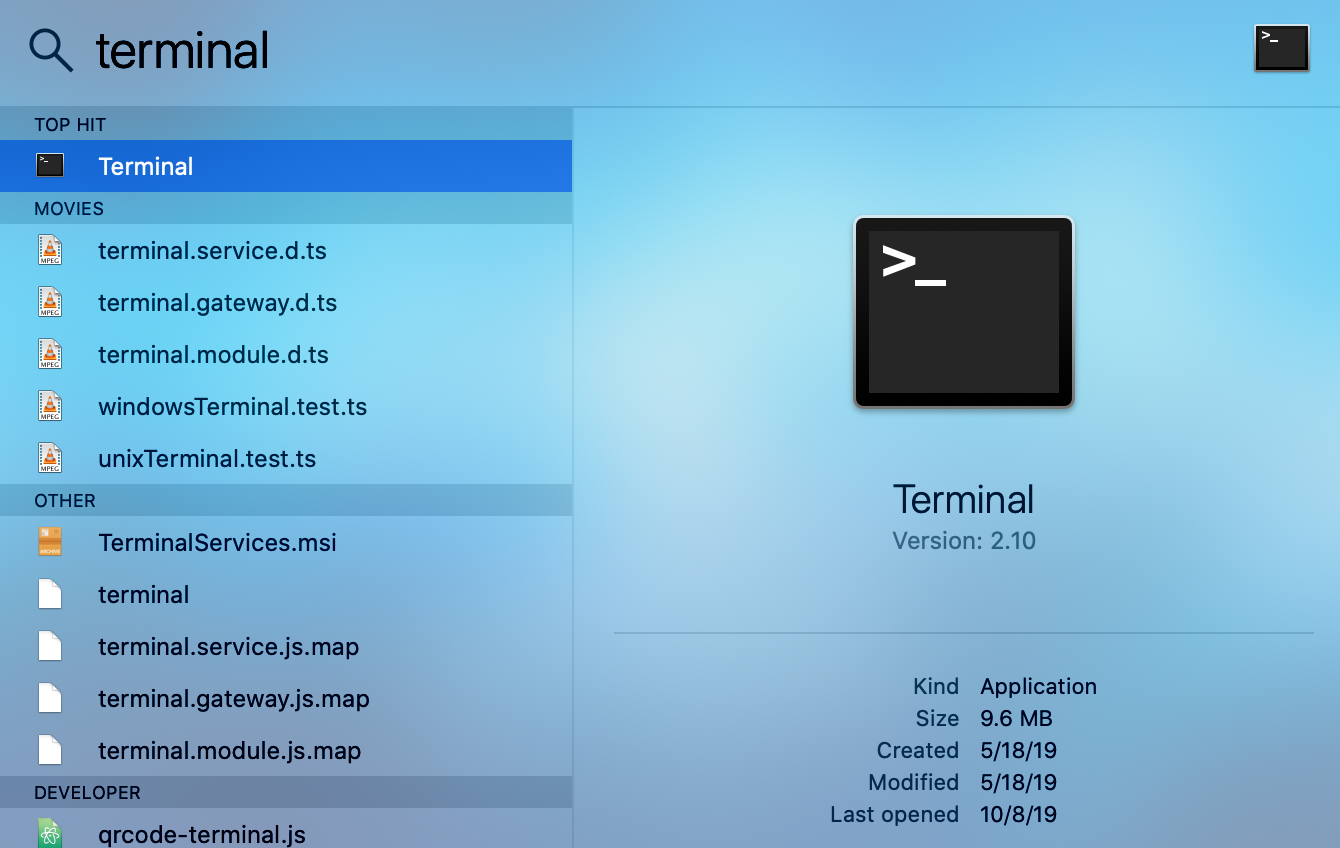The image size is (1340, 848).
Task: Click Atom icon beside qrcode-terminal.js
Action: point(50,833)
